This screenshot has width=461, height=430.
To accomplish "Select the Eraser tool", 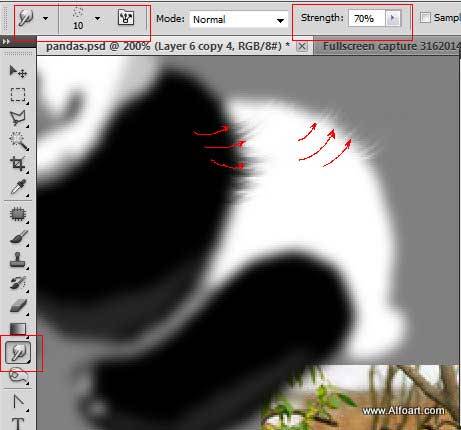I will (x=18, y=306).
